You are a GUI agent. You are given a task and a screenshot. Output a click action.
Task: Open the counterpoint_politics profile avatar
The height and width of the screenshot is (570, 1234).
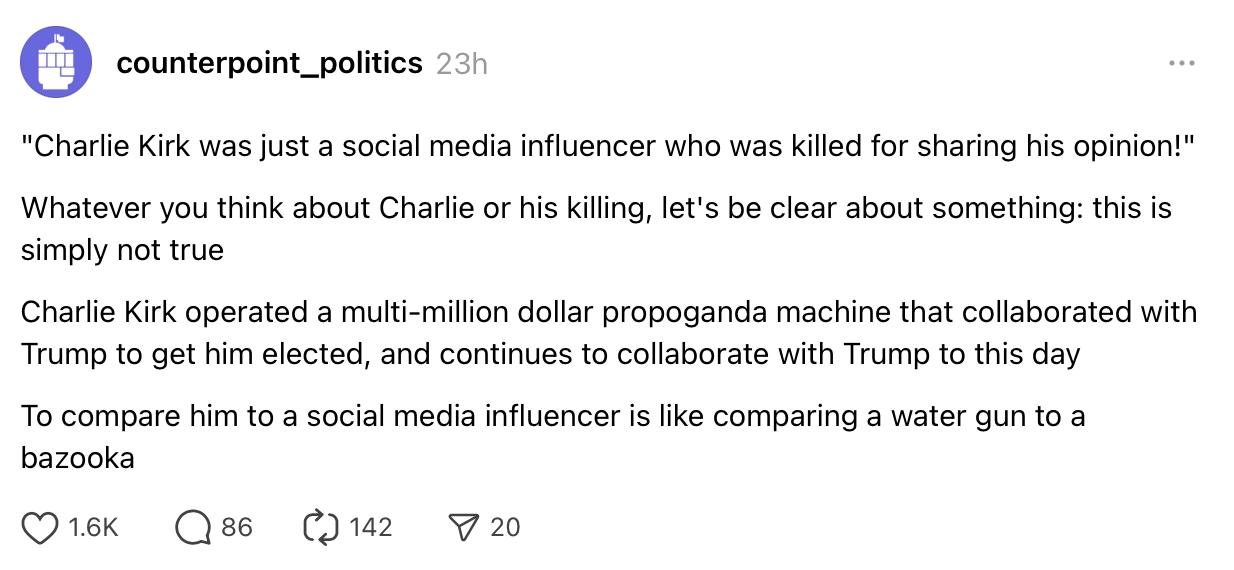pos(57,62)
